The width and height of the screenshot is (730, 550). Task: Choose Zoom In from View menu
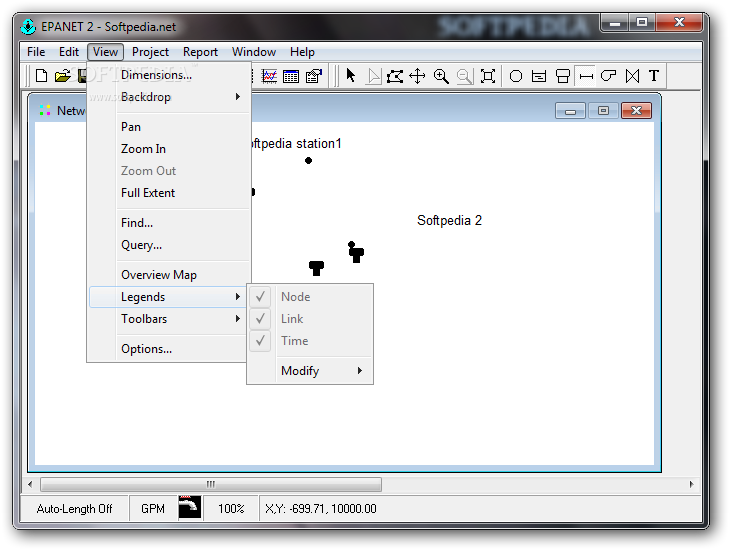tap(168, 149)
